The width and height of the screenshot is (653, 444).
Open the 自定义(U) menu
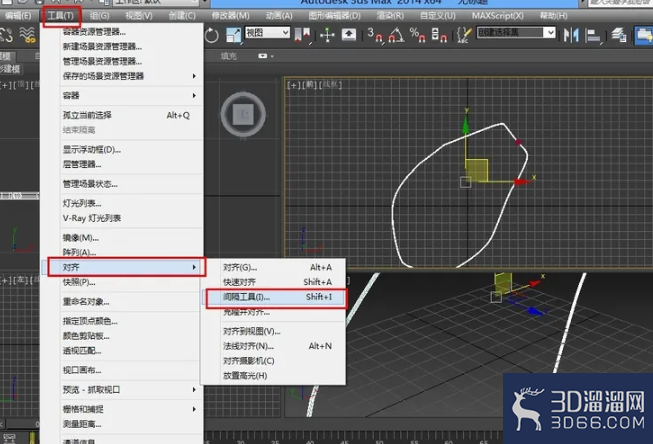tap(438, 16)
